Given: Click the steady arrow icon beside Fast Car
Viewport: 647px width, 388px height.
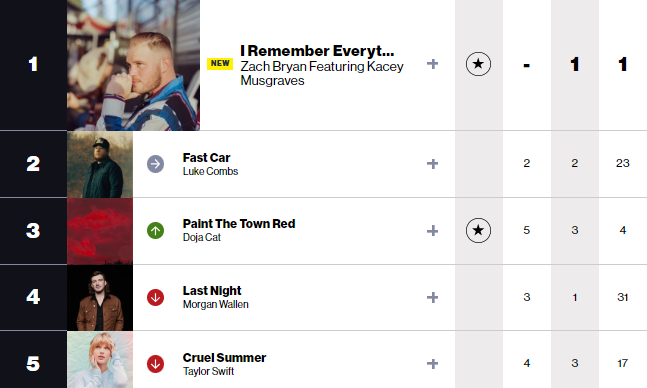Looking at the screenshot, I should tap(156, 164).
